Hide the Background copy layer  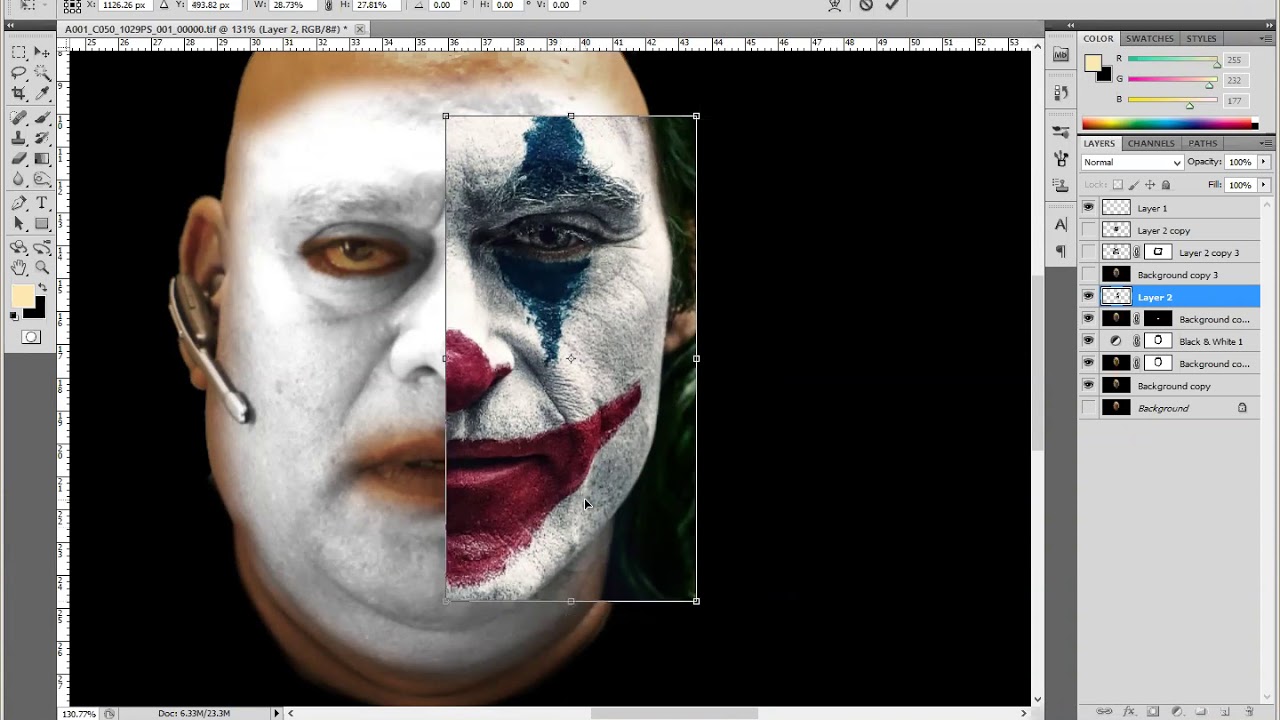1088,385
